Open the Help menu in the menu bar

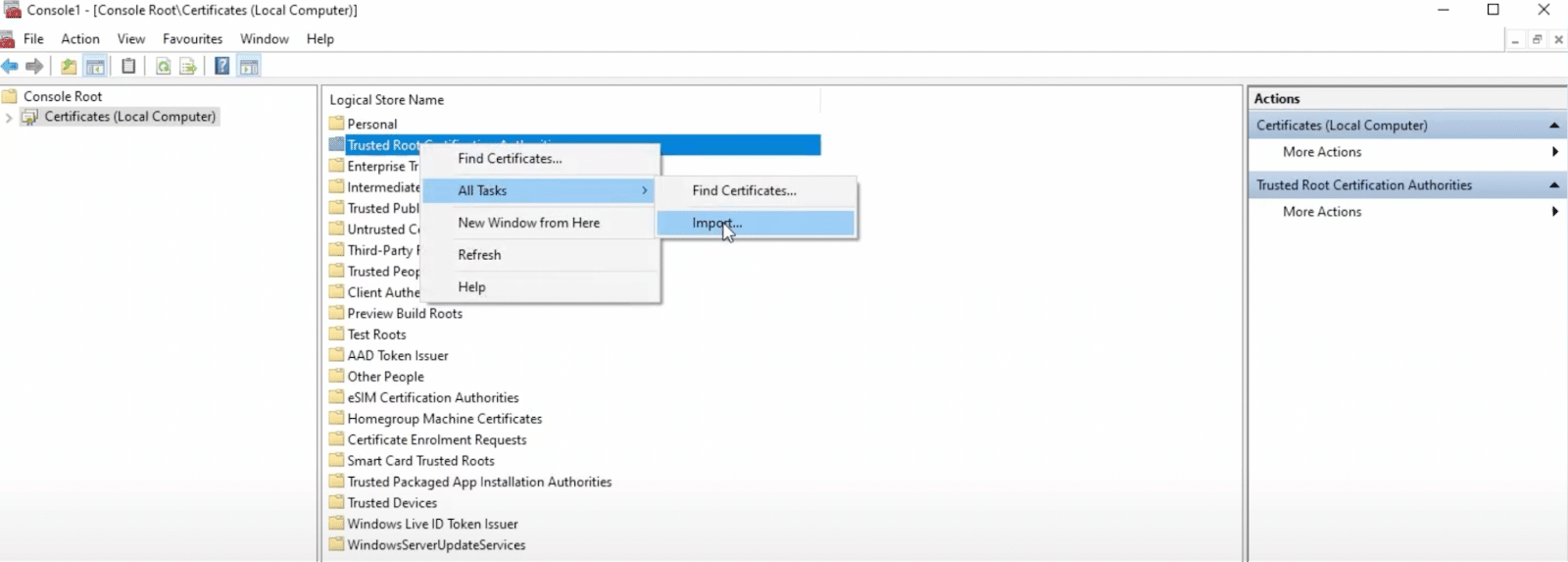[x=320, y=39]
